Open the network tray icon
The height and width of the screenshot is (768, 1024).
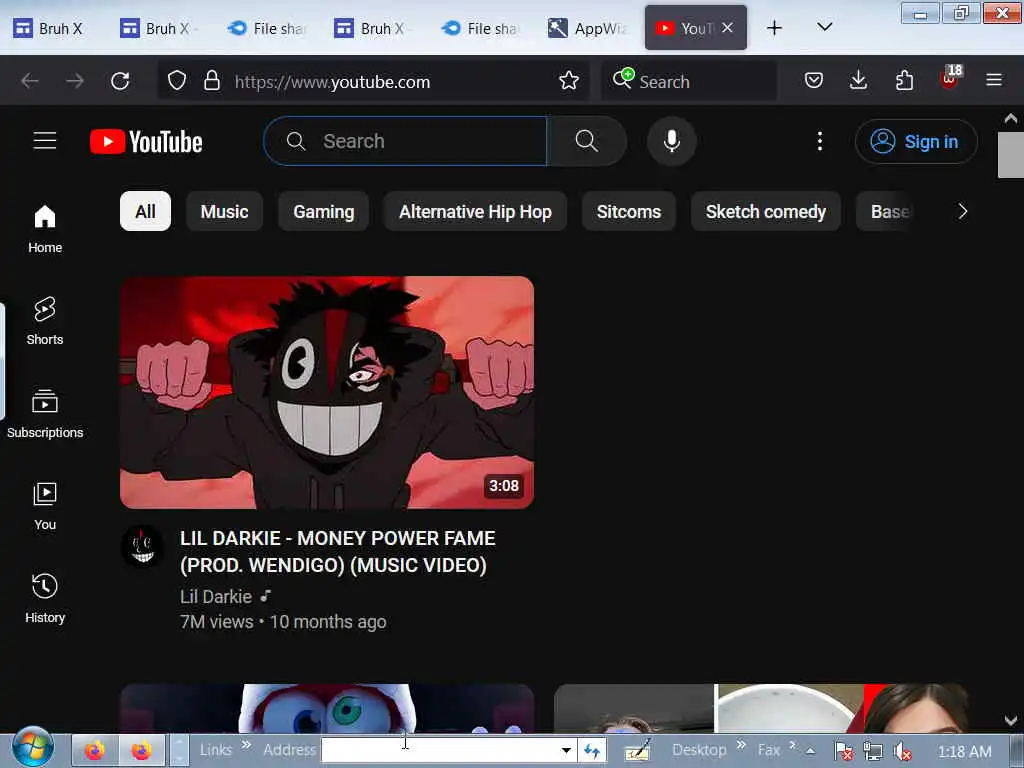(872, 752)
